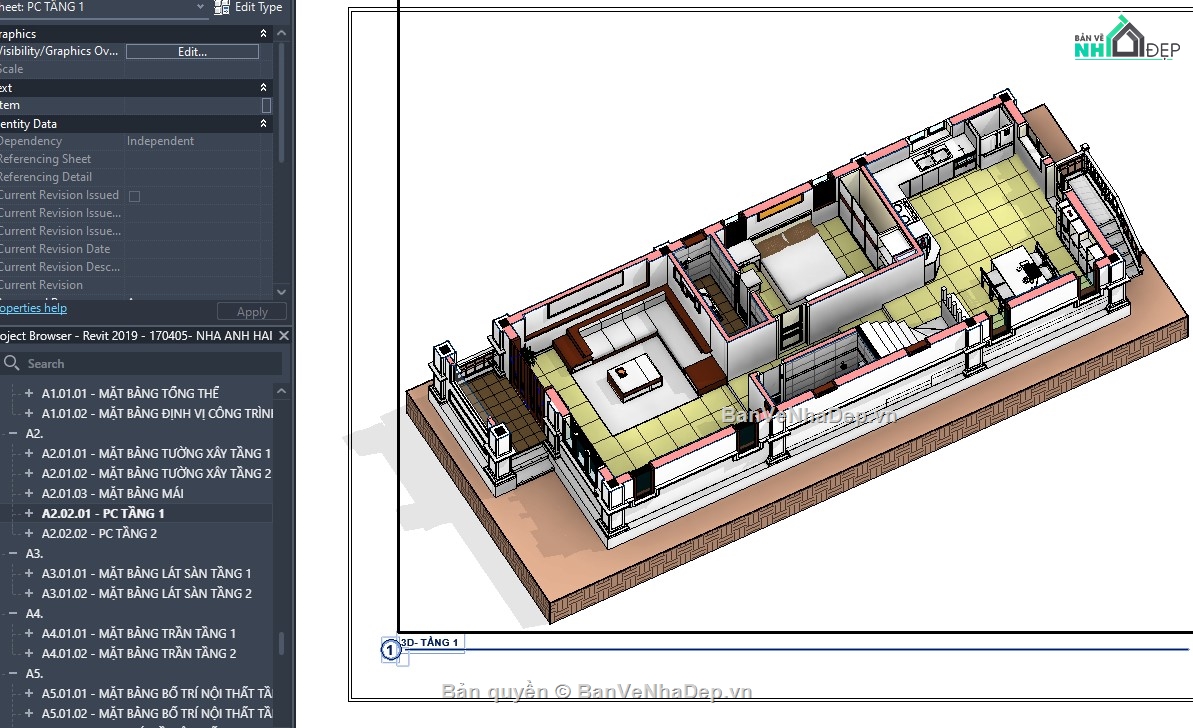This screenshot has width=1193, height=728.
Task: Collapse the Graphics properties section
Action: (x=263, y=33)
